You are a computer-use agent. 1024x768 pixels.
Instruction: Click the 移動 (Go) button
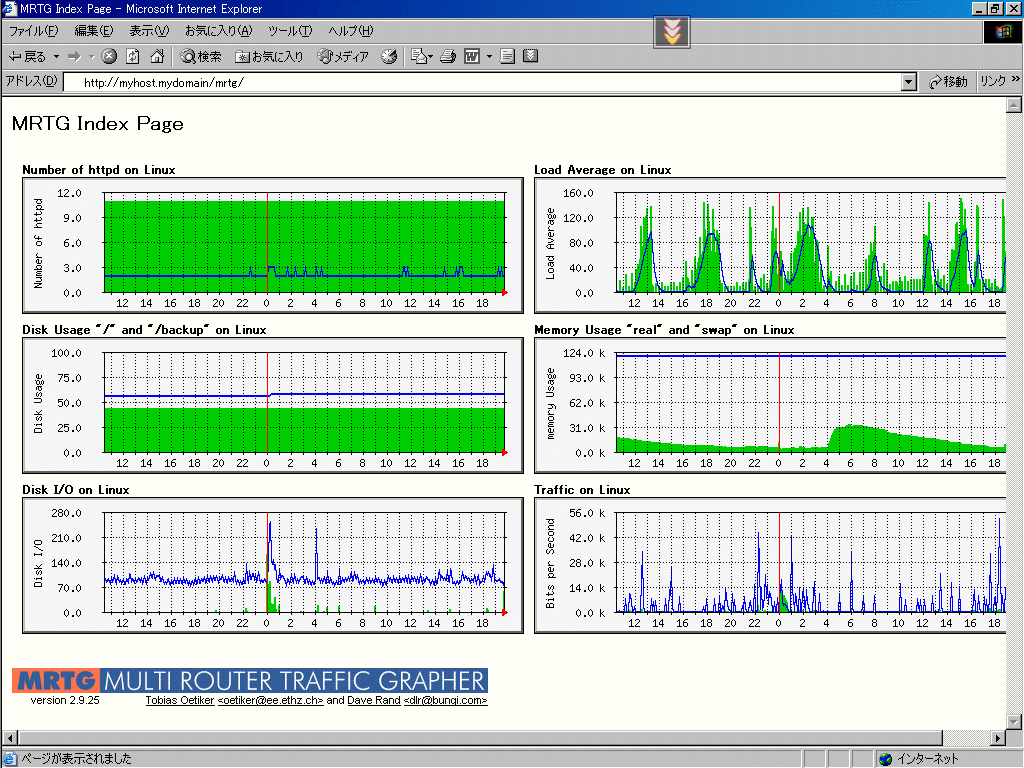tap(948, 82)
